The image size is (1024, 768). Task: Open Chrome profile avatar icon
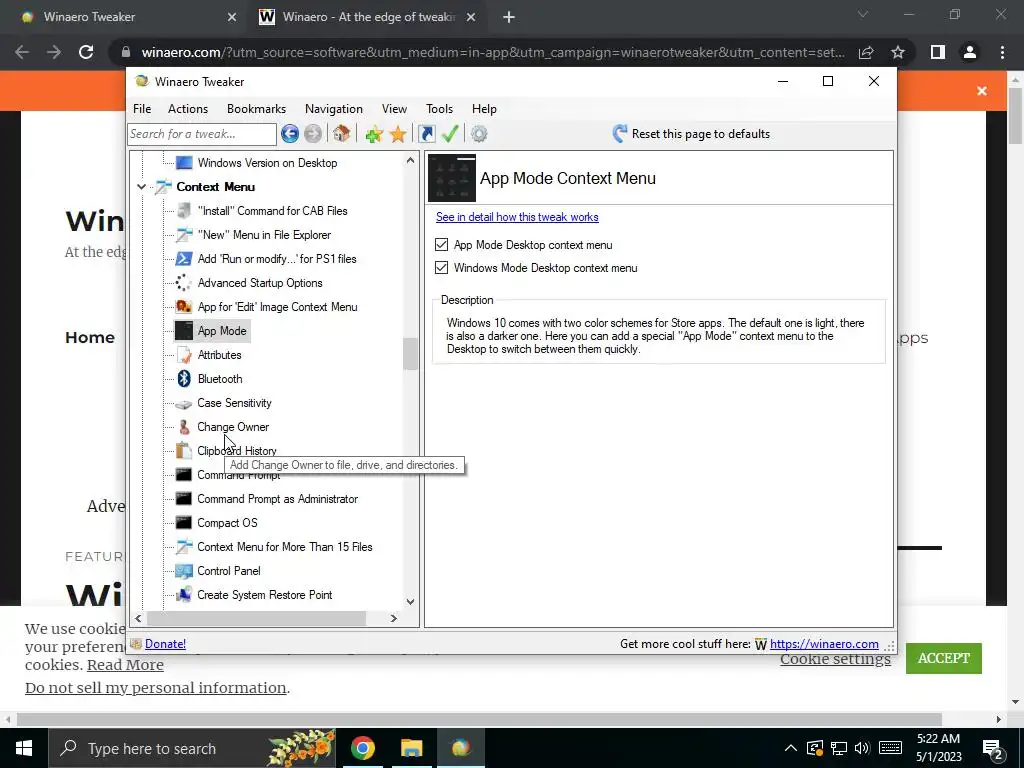[970, 52]
